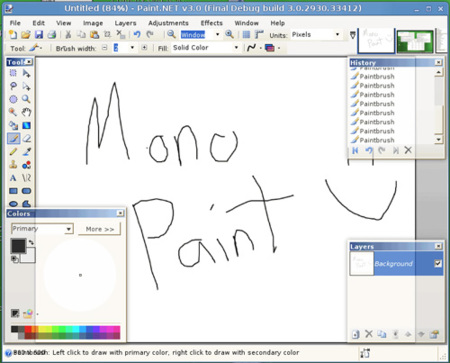Screen dimensions: 450x363
Task: Click the Zoom In toolbar icon
Action: coord(229,34)
